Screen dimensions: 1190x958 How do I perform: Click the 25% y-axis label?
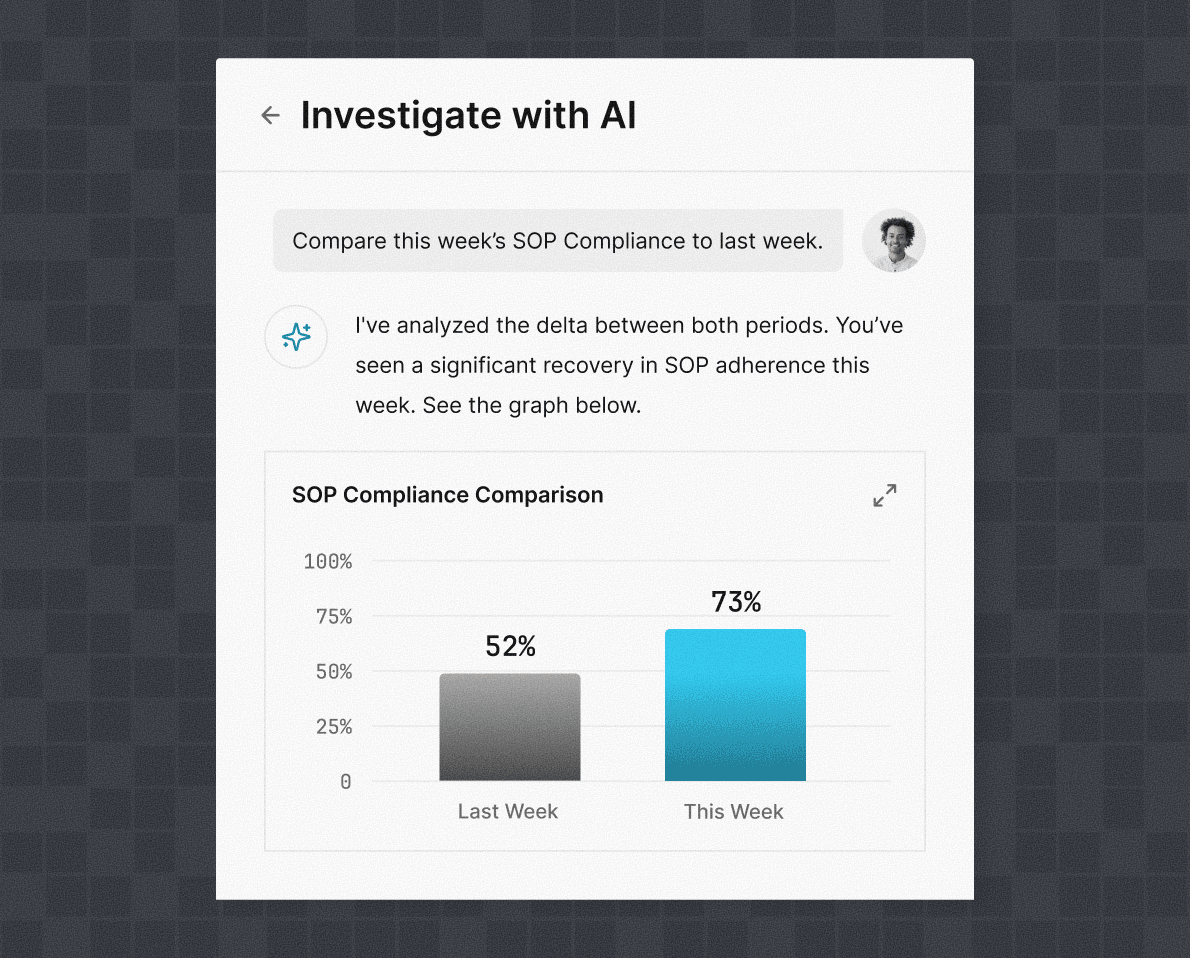[x=334, y=727]
